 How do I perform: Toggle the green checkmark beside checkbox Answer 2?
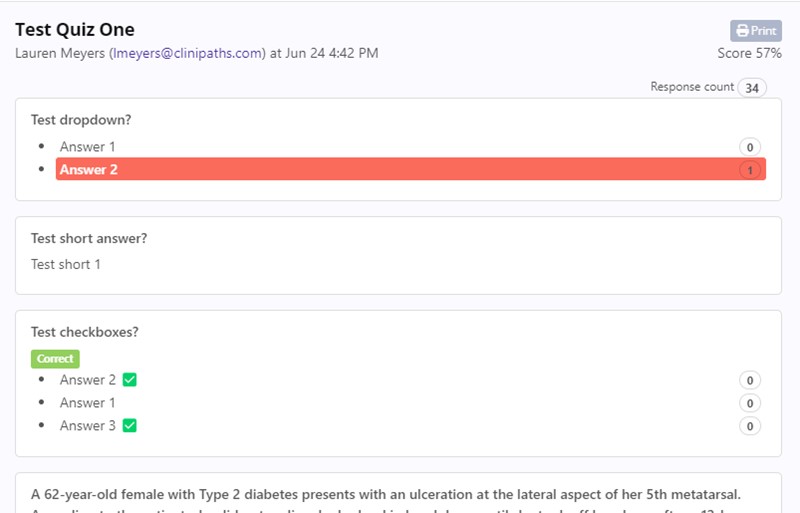pyautogui.click(x=130, y=380)
